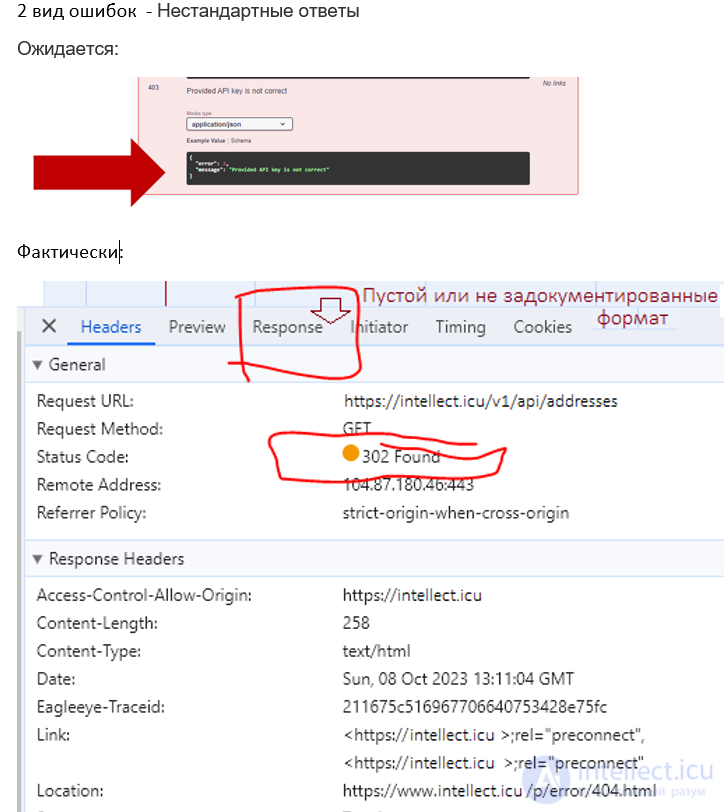Click the orange status indicator dot
This screenshot has width=725, height=812.
351,453
